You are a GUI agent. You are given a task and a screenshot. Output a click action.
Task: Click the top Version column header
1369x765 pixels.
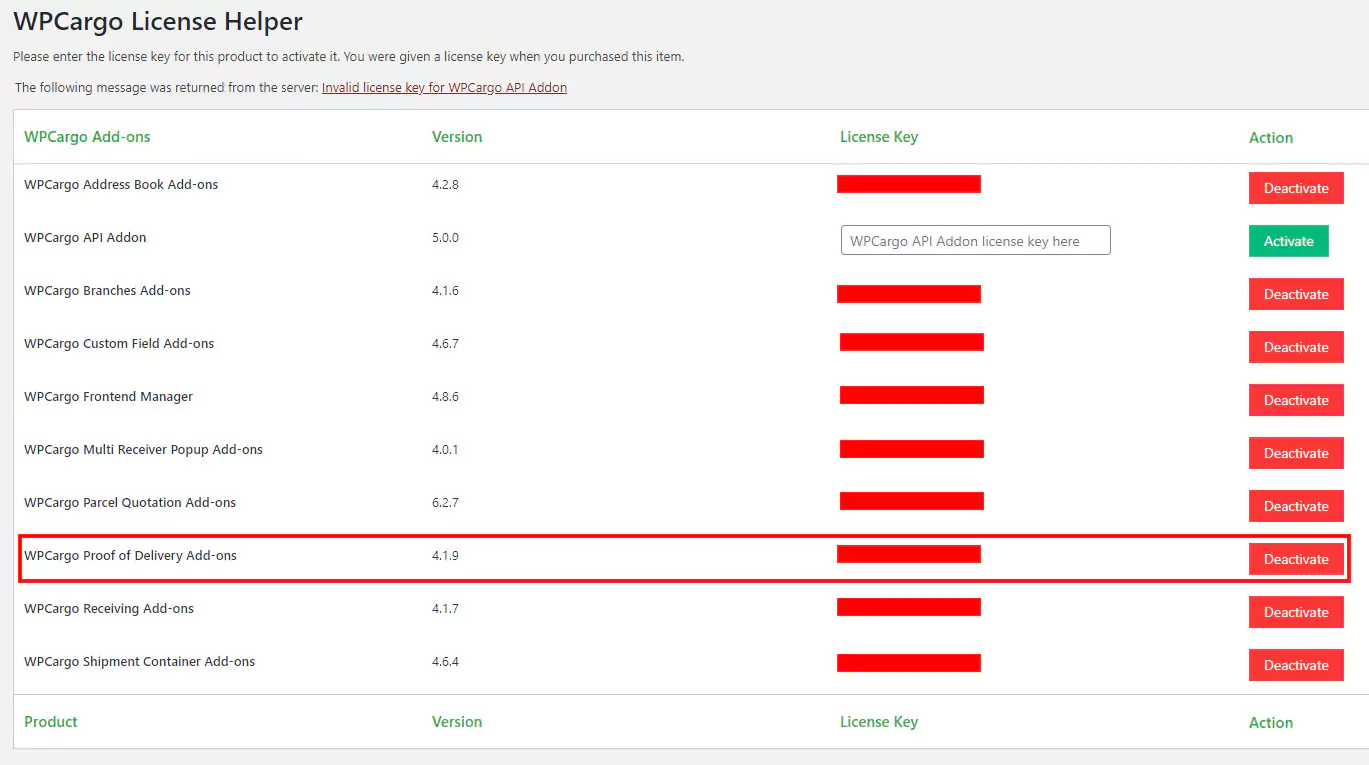pos(457,137)
